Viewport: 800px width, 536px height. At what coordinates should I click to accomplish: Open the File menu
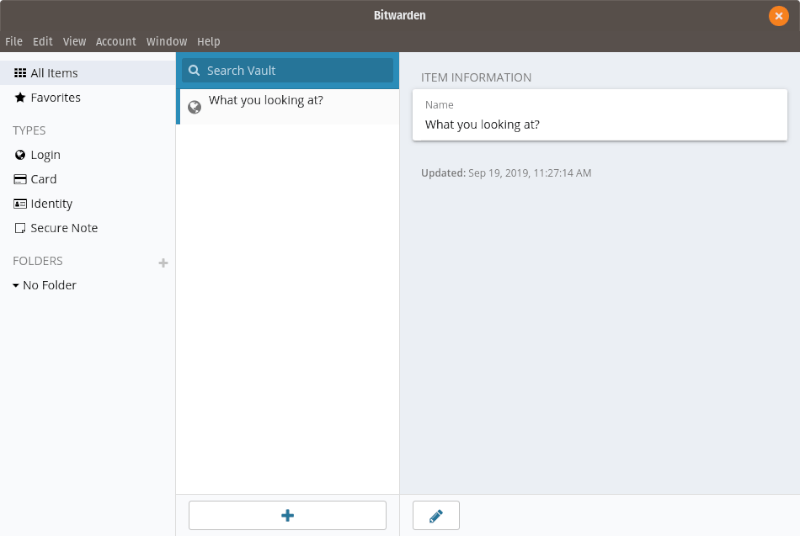point(14,42)
